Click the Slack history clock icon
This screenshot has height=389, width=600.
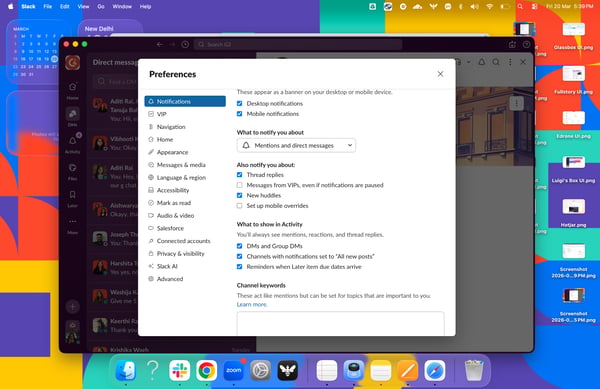coord(185,44)
